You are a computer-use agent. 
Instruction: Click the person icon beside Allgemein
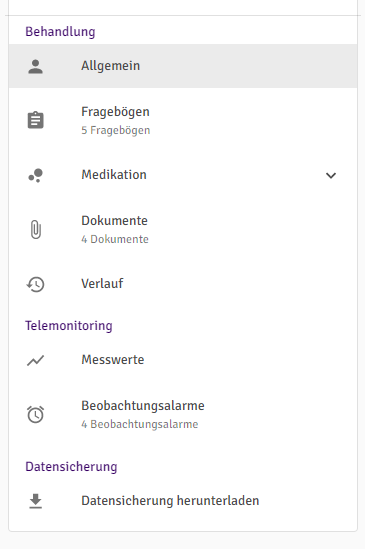tap(35, 67)
